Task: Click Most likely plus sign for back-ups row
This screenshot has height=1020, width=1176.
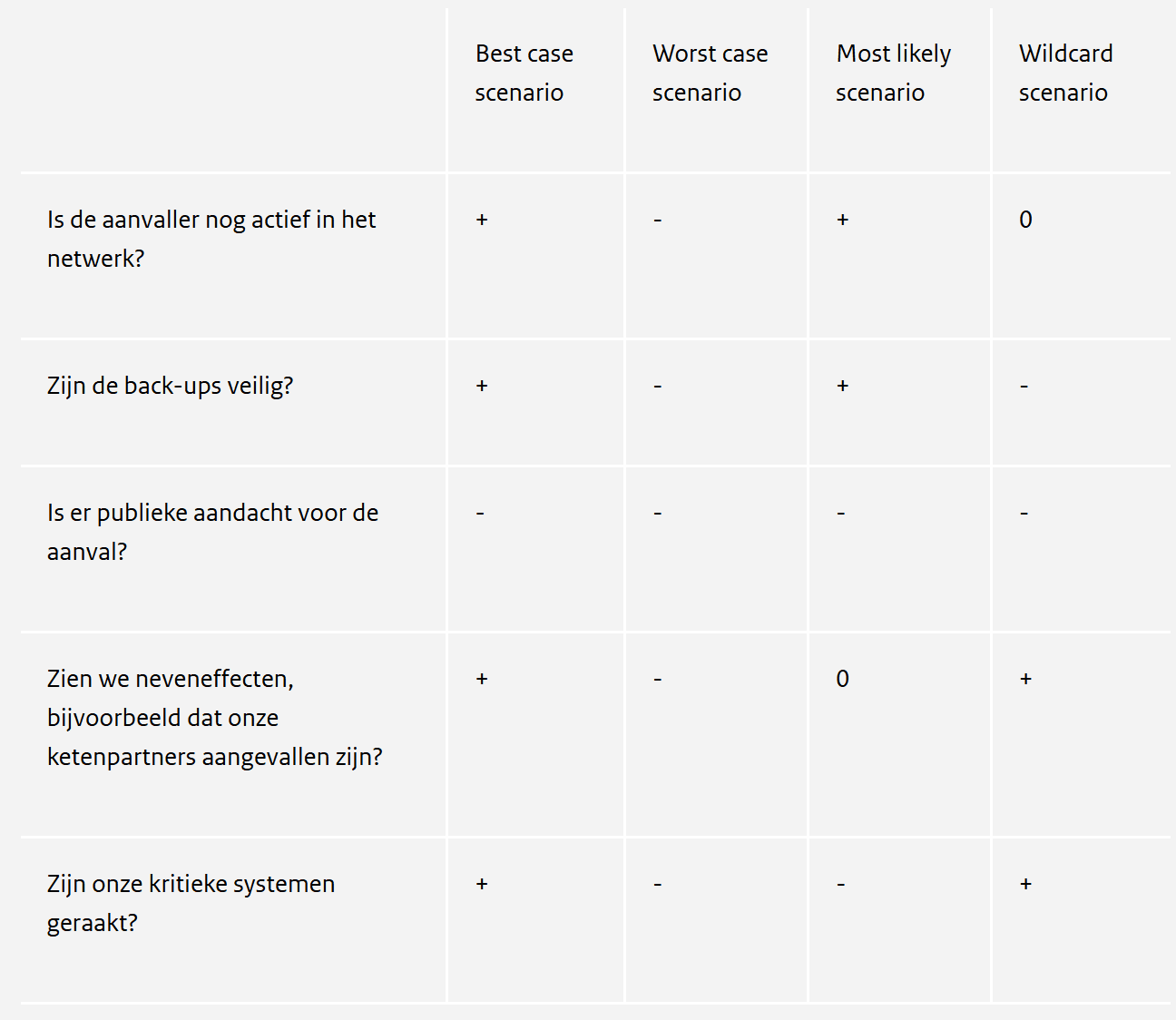Action: (x=842, y=386)
